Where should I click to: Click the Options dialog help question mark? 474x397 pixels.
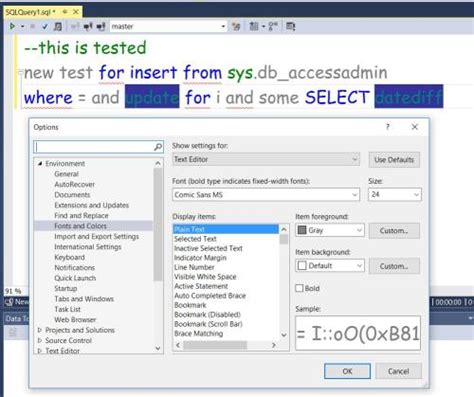tap(388, 127)
